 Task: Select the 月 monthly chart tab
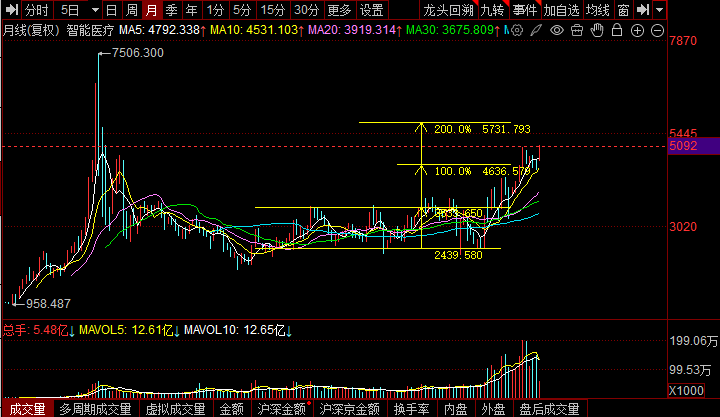click(152, 10)
